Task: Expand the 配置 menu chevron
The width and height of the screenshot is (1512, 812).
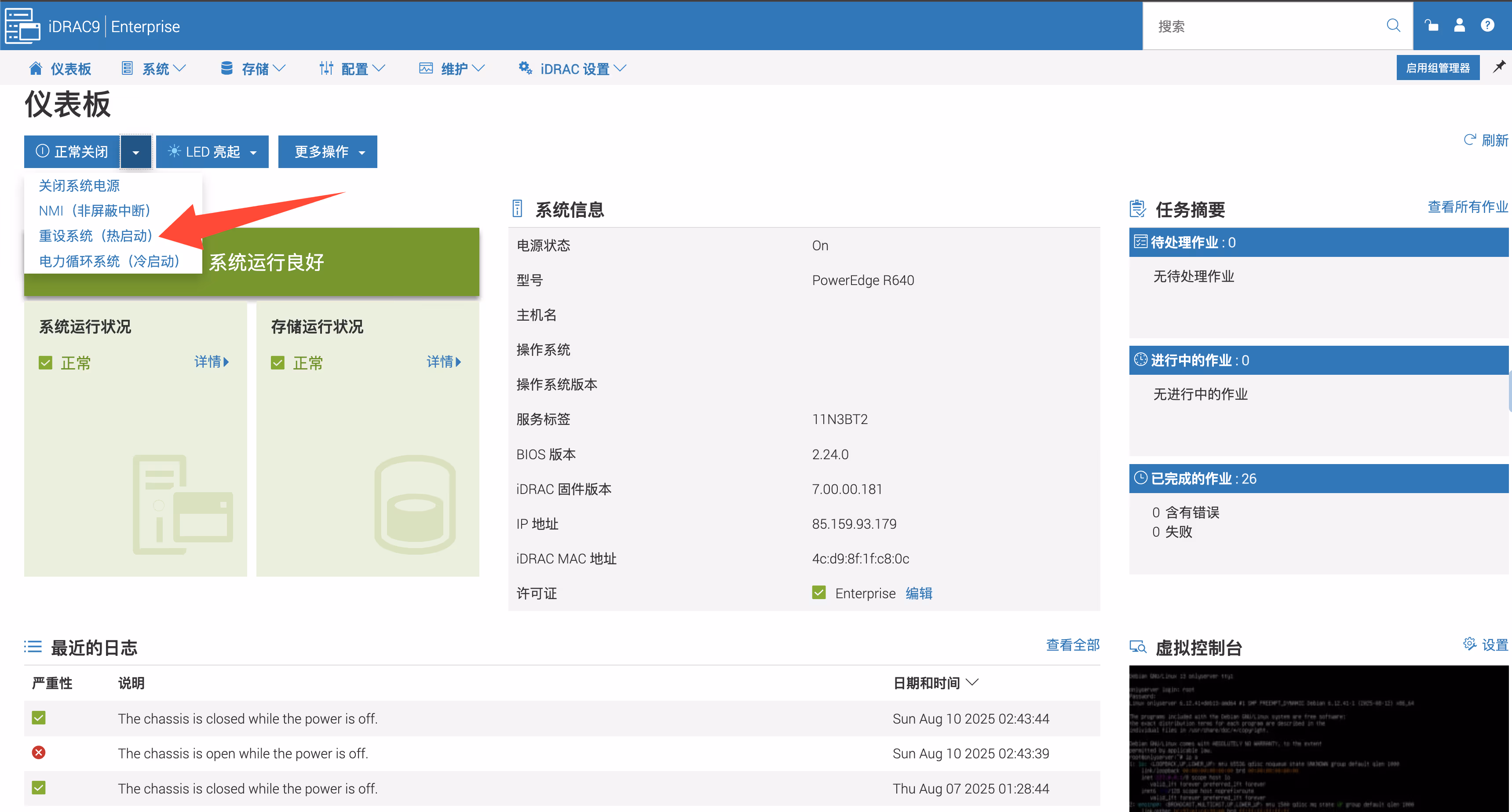Action: click(379, 68)
